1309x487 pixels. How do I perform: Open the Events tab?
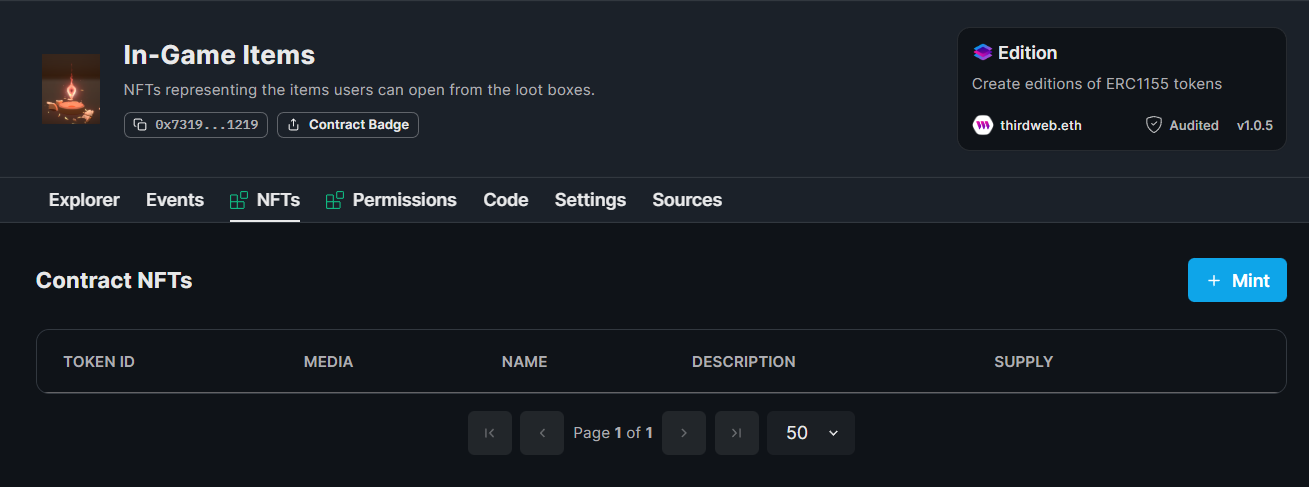click(x=175, y=200)
